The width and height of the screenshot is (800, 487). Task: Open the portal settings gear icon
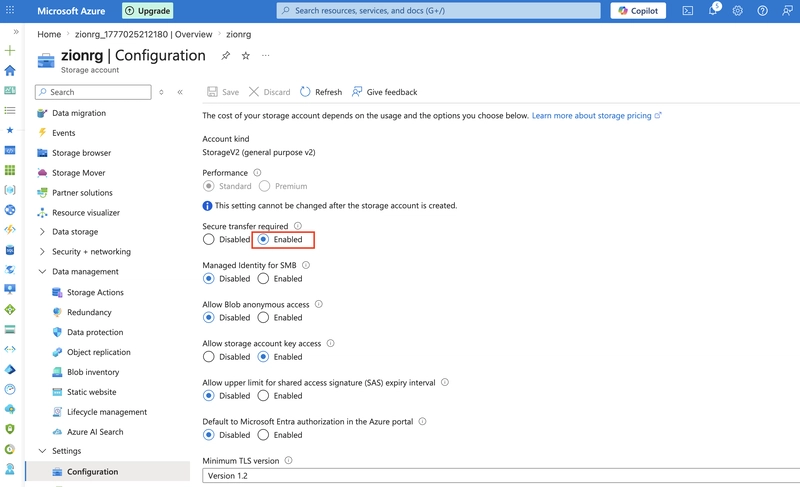(738, 11)
